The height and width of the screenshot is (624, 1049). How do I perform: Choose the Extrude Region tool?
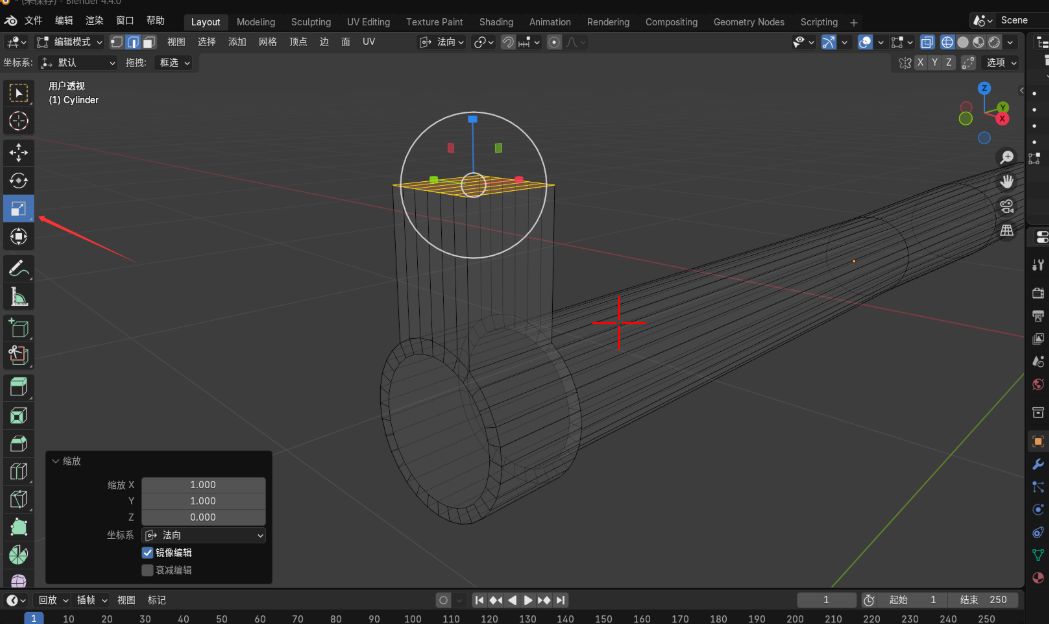tap(18, 386)
